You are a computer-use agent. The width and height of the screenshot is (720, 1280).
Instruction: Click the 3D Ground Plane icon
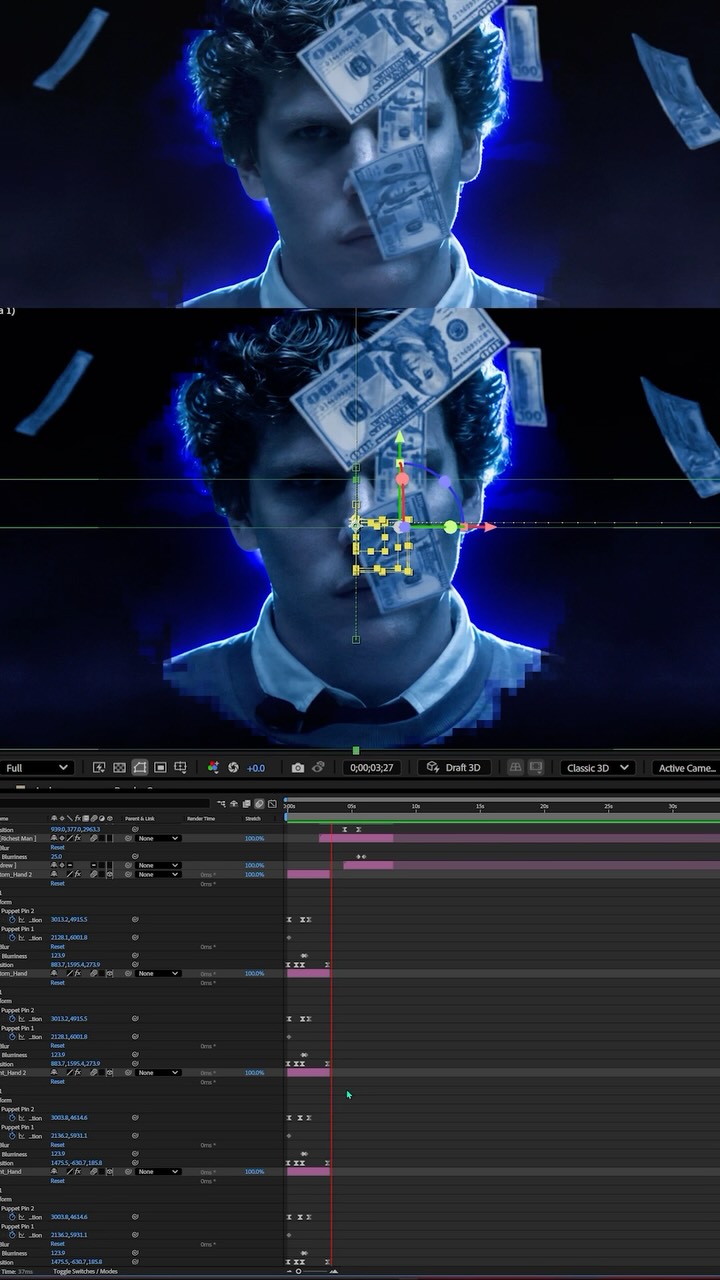[516, 767]
